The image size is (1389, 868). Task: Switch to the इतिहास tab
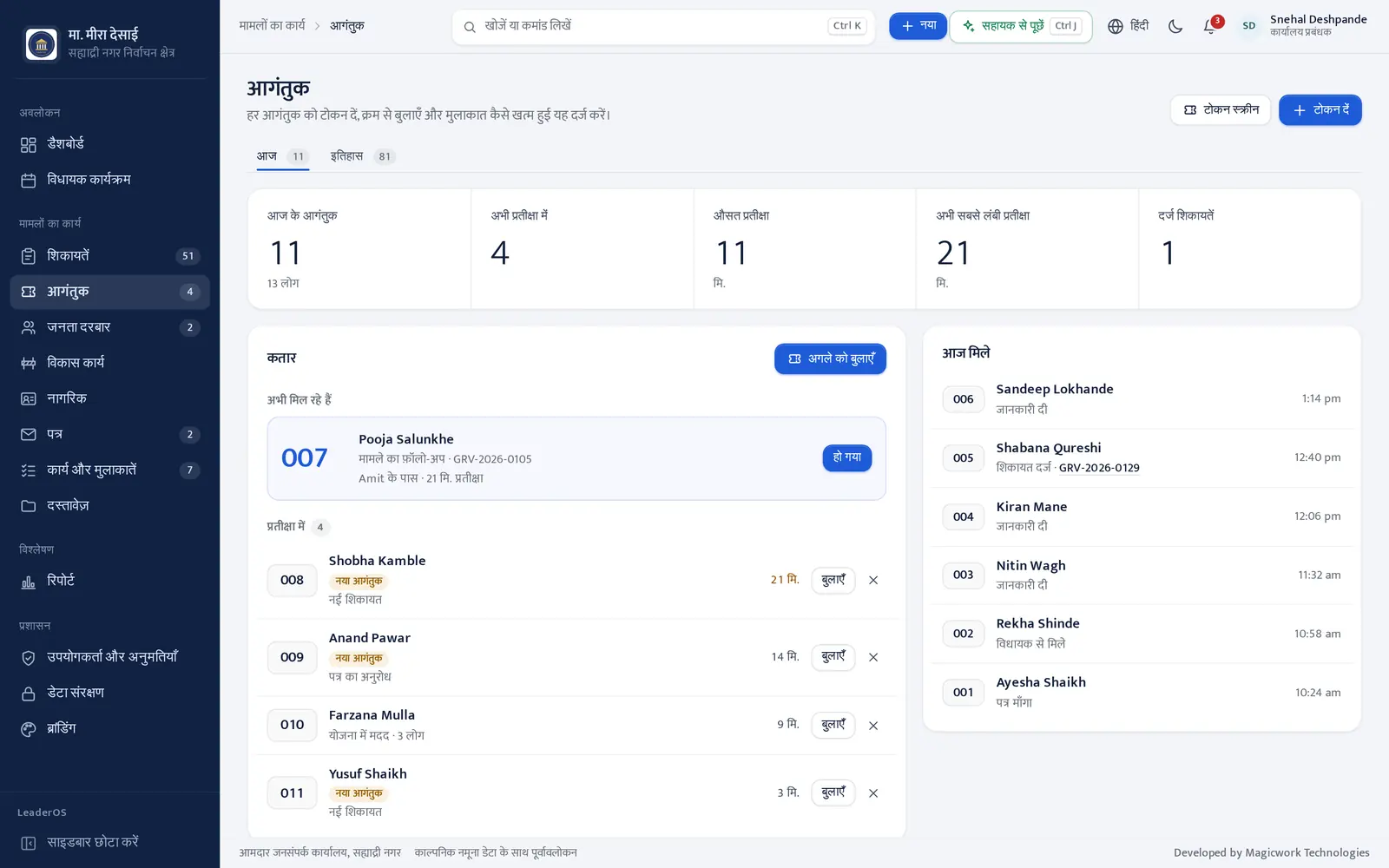click(362, 156)
